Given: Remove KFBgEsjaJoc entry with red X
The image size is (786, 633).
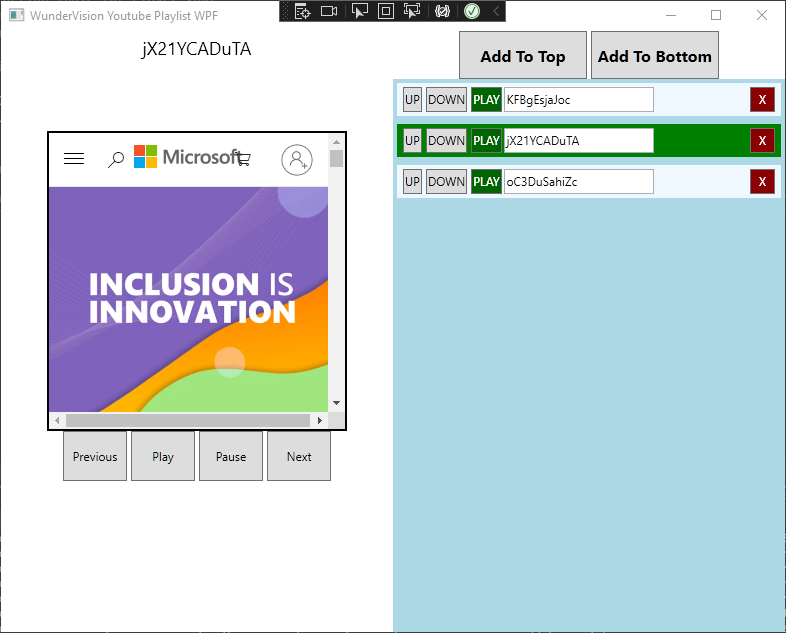Looking at the screenshot, I should click(x=762, y=100).
